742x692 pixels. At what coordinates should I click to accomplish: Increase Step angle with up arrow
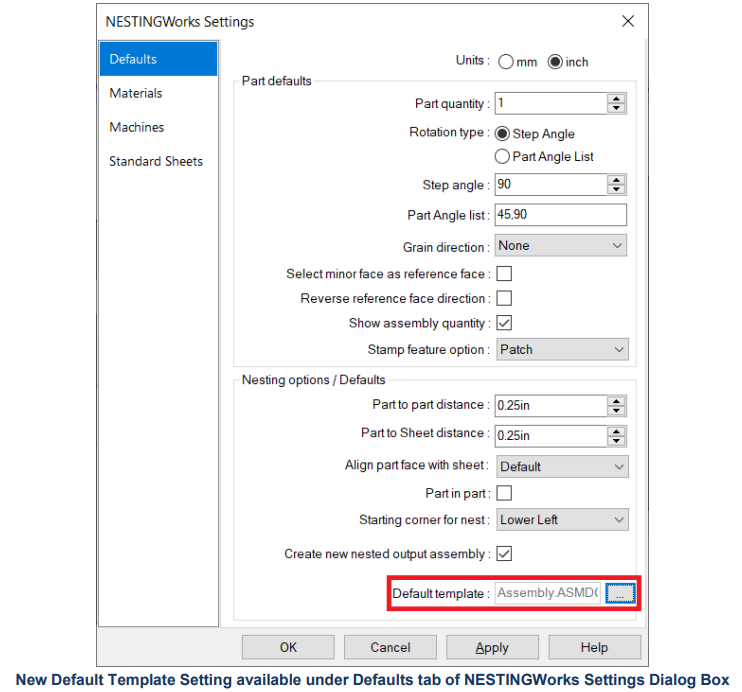click(616, 180)
